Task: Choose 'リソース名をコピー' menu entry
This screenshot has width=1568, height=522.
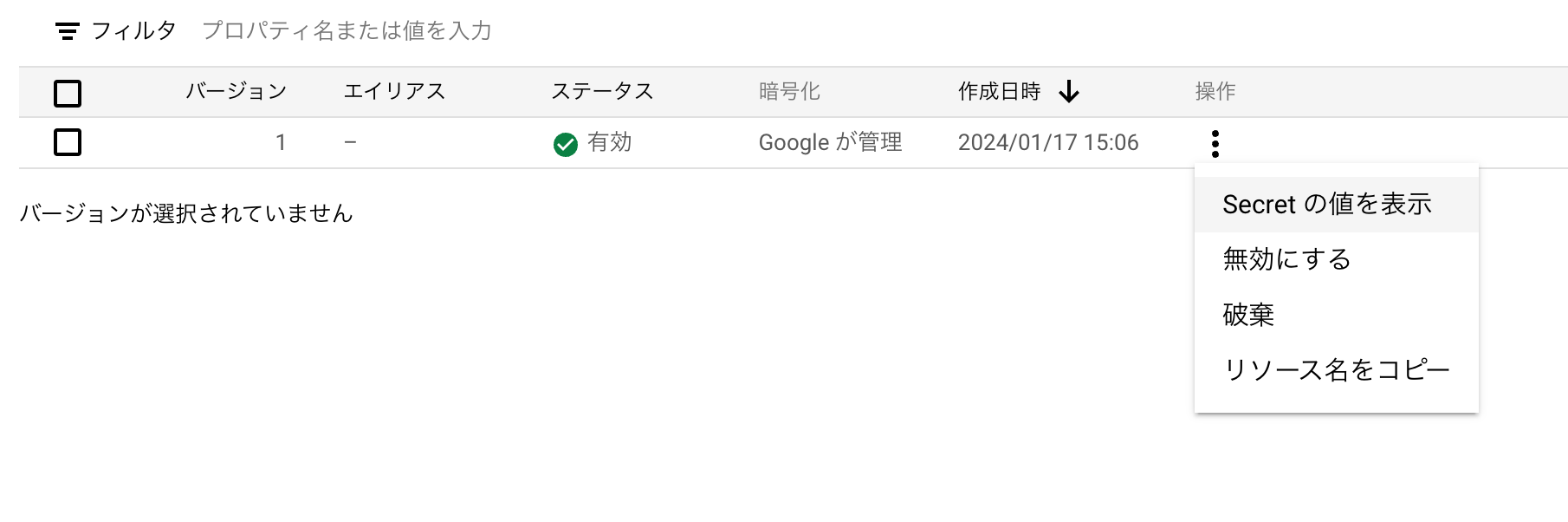Action: [1335, 370]
